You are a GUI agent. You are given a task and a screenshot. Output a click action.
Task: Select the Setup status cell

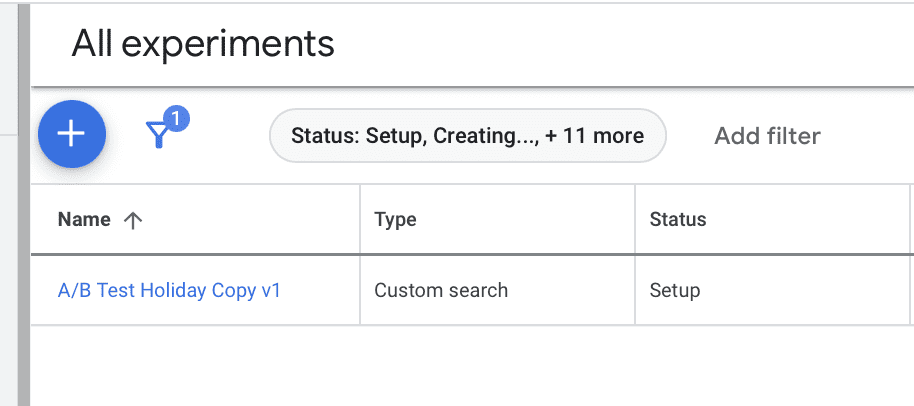(675, 291)
